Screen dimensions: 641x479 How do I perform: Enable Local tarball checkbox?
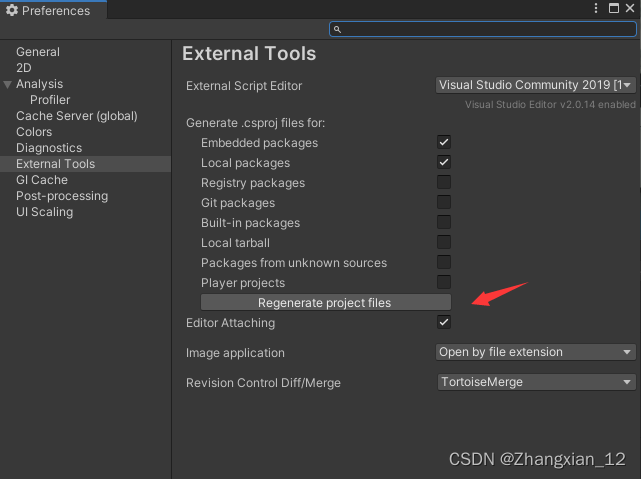coord(444,242)
